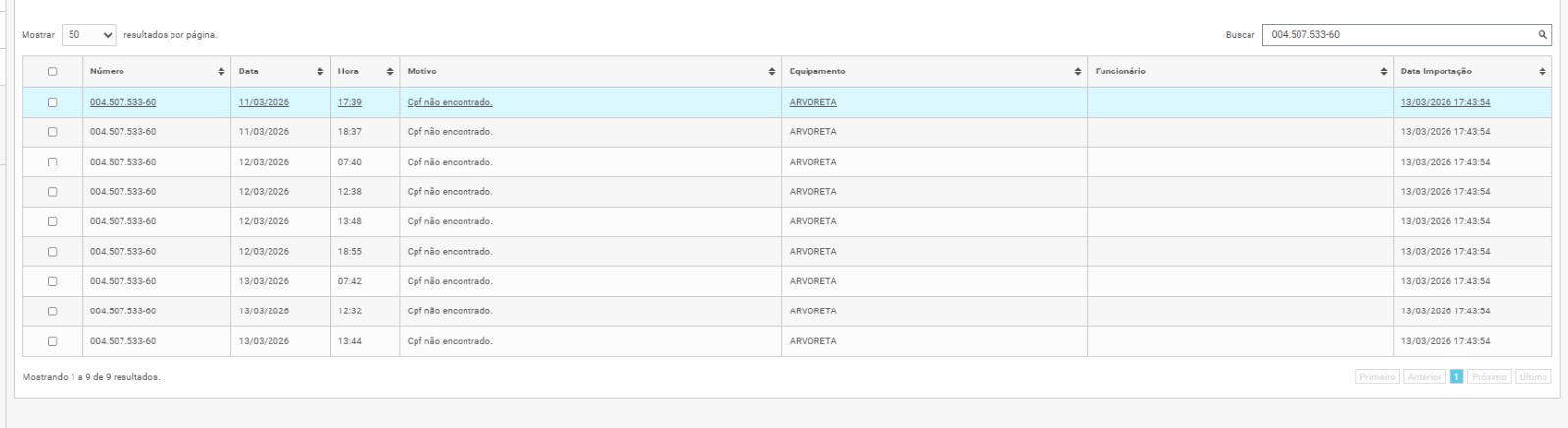Sort by Data Importação column arrows
This screenshot has height=428, width=1568.
[x=1542, y=71]
